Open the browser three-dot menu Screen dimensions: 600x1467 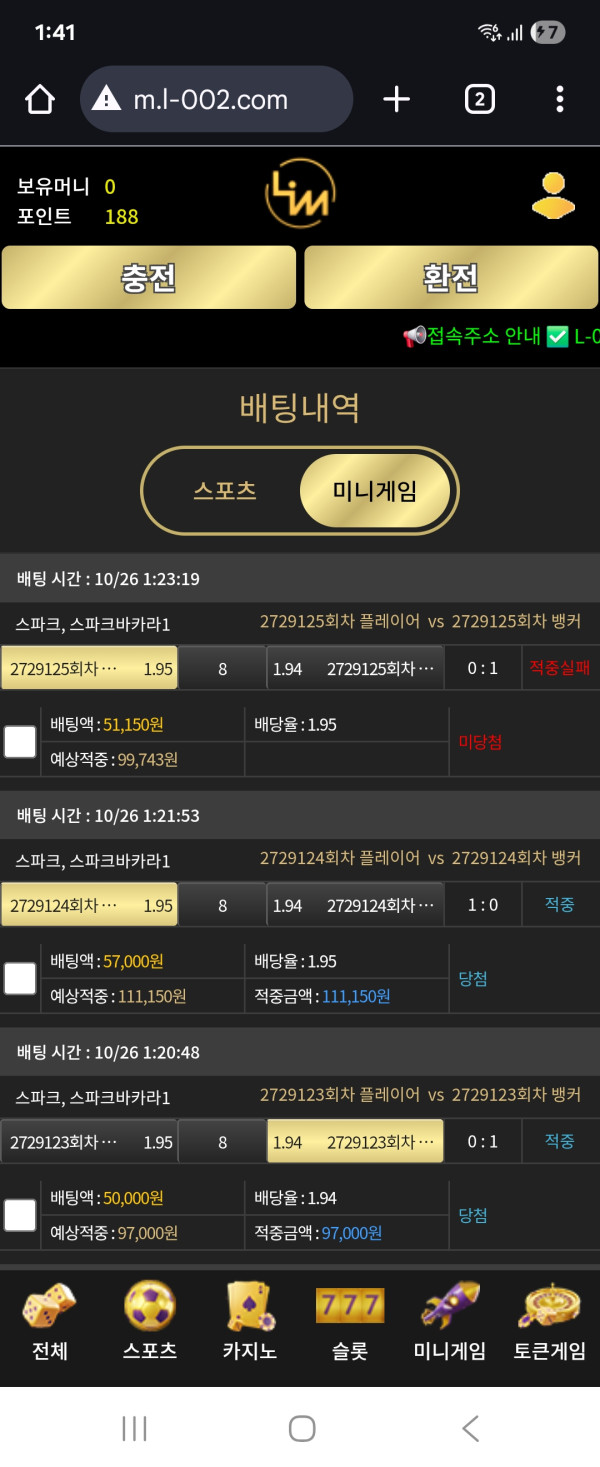pyautogui.click(x=559, y=99)
